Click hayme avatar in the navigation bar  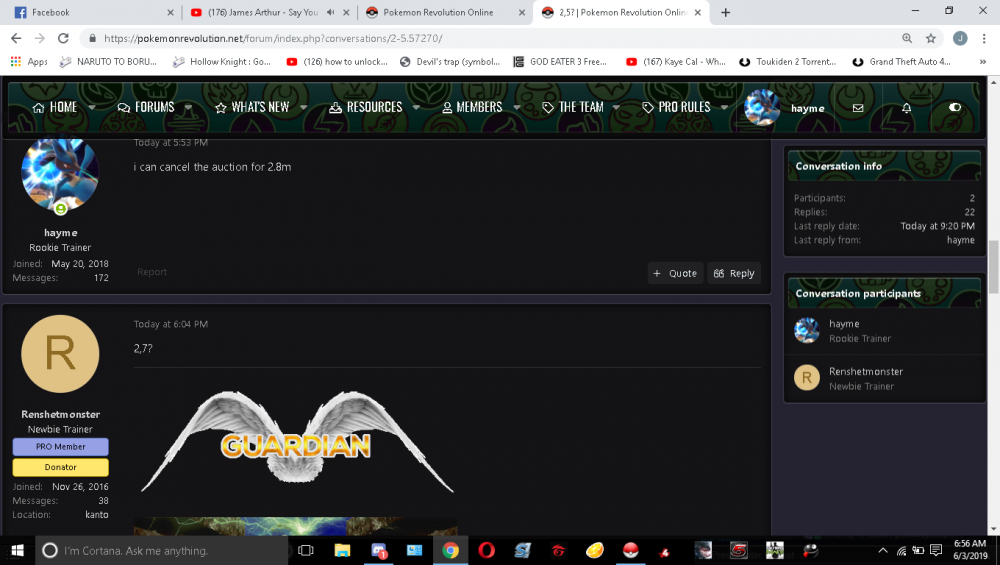click(762, 107)
